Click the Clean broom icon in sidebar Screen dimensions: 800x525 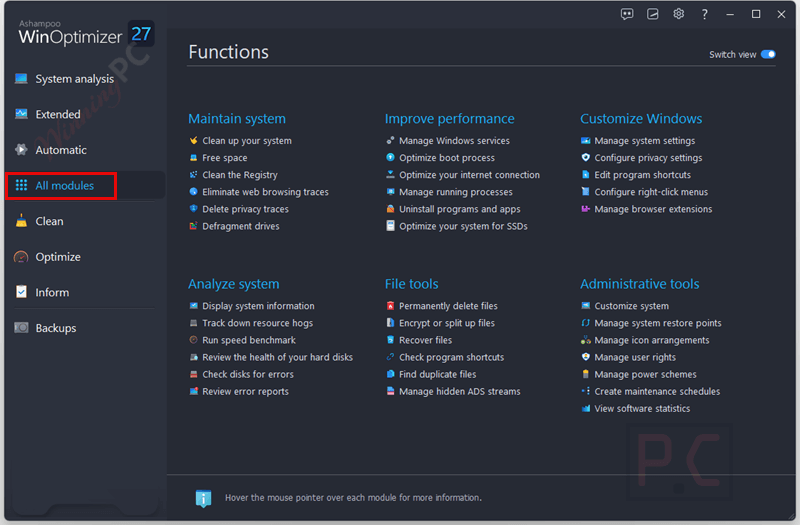(x=21, y=221)
